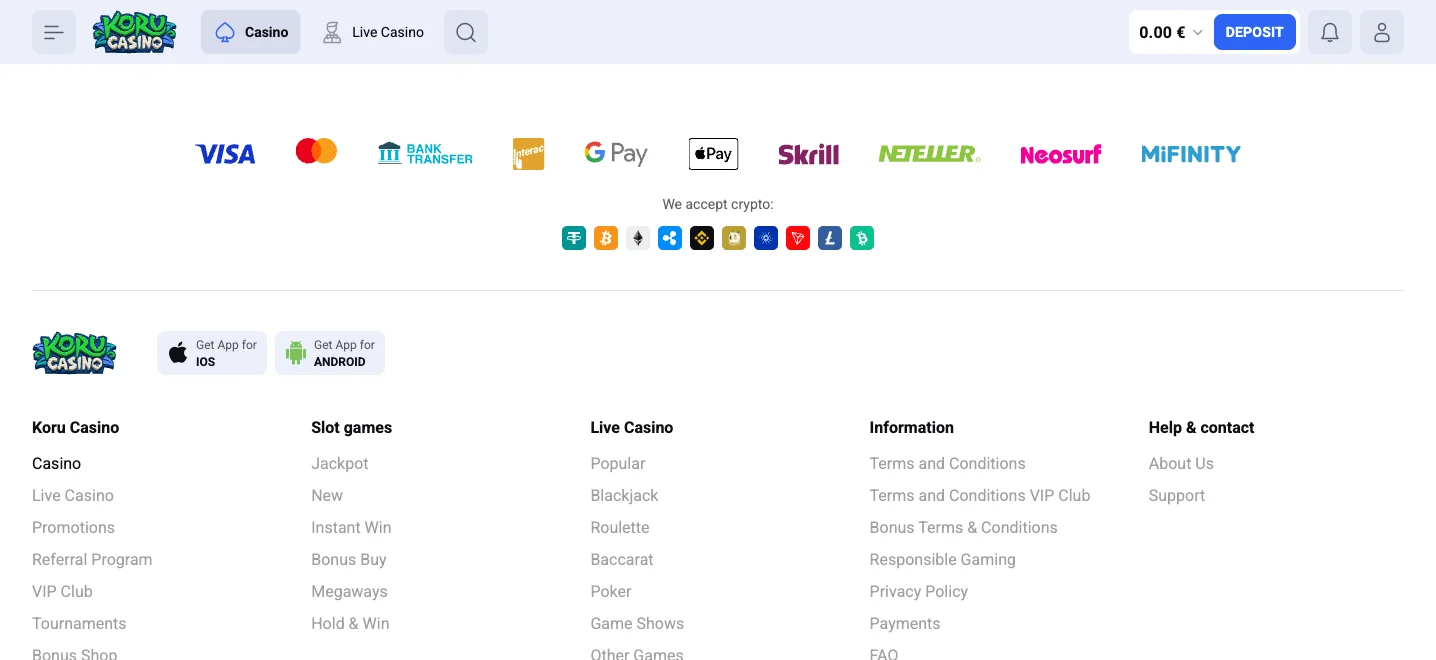Click the Interac payment logo
1436x660 pixels.
point(528,154)
